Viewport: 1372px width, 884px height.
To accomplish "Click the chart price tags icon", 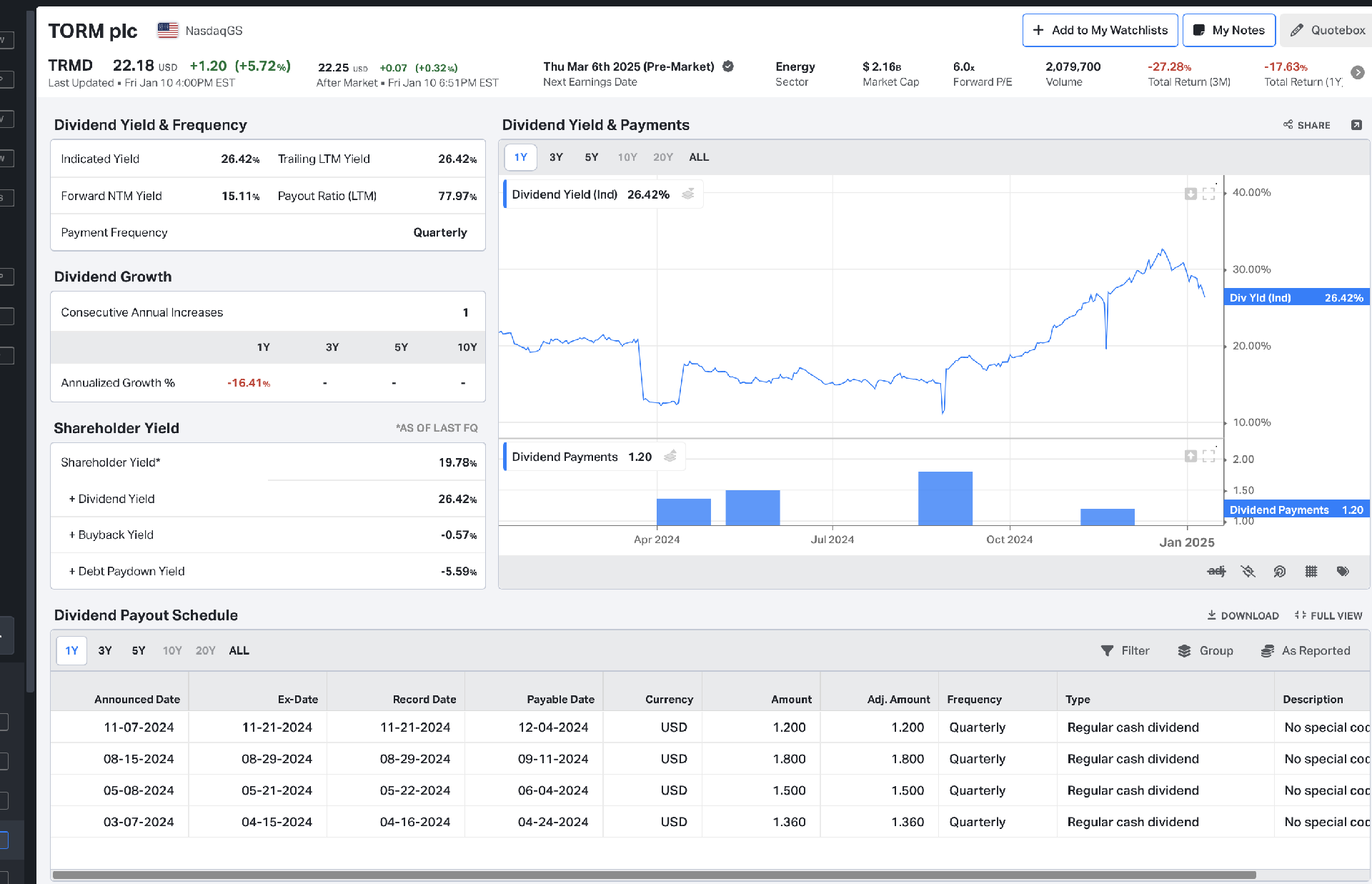I will click(1343, 571).
